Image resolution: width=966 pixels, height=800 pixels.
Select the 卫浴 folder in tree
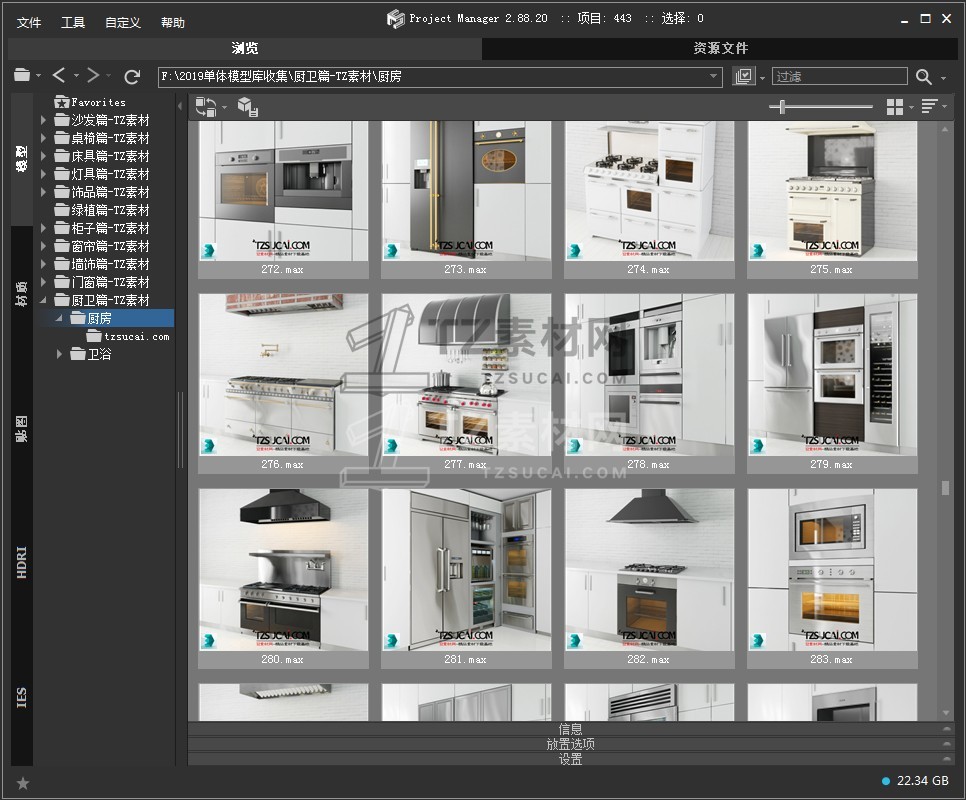click(98, 354)
